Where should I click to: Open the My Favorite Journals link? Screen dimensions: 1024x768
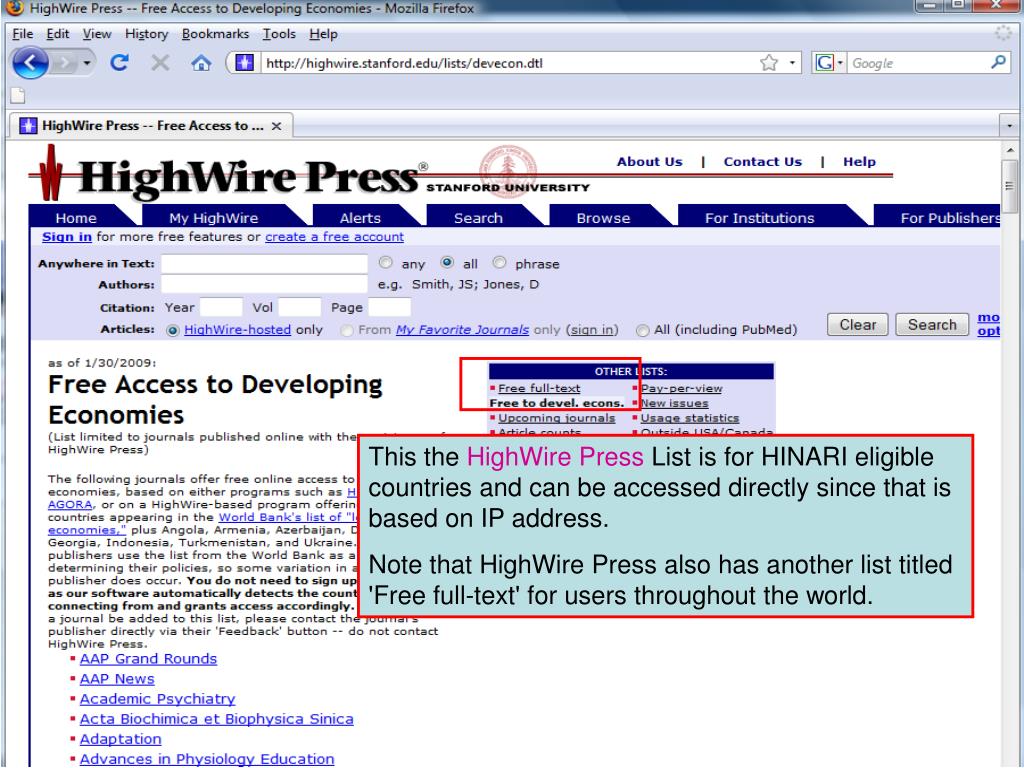(462, 330)
